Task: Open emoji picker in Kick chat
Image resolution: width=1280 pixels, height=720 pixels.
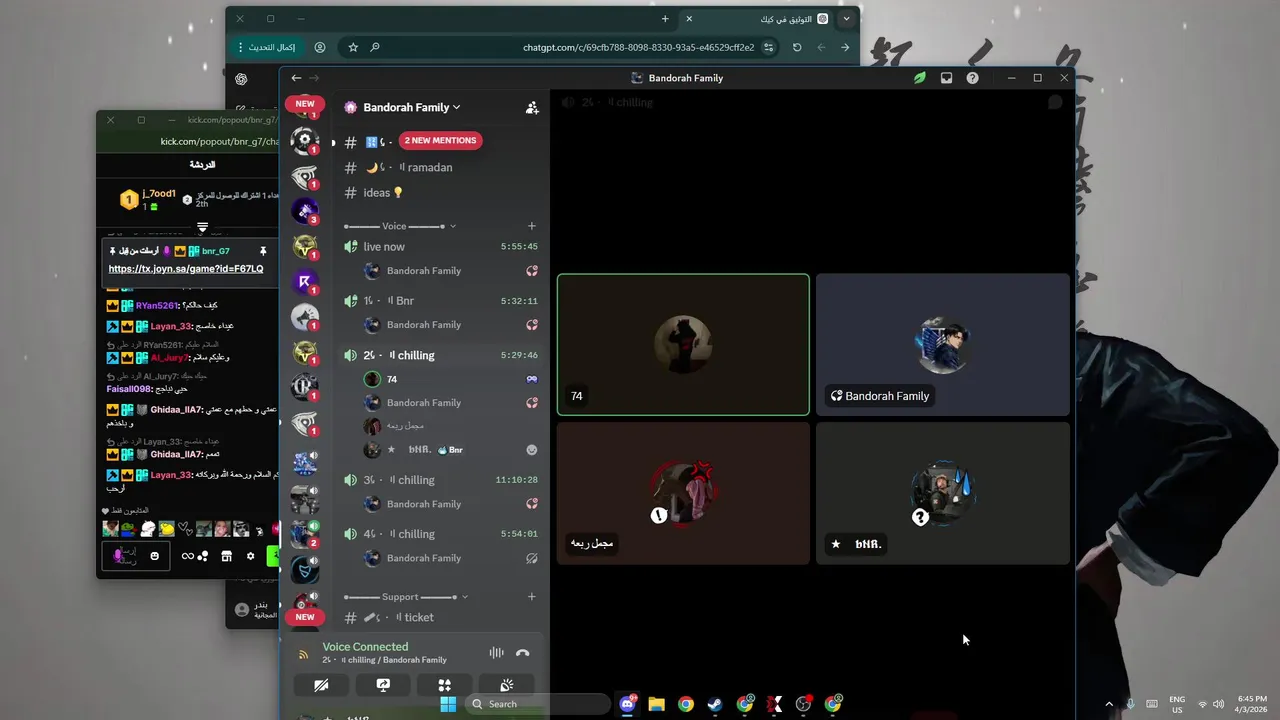Action: tap(154, 556)
